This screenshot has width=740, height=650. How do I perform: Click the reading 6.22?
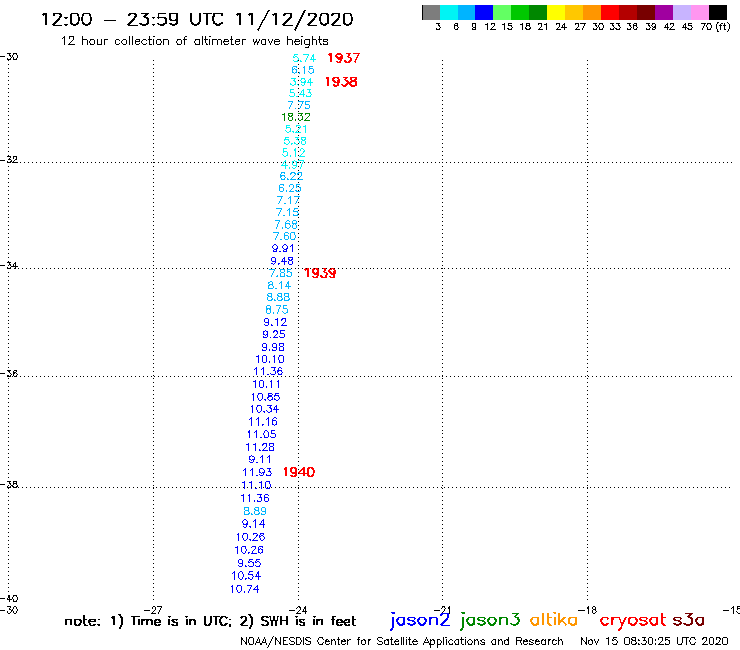(291, 176)
